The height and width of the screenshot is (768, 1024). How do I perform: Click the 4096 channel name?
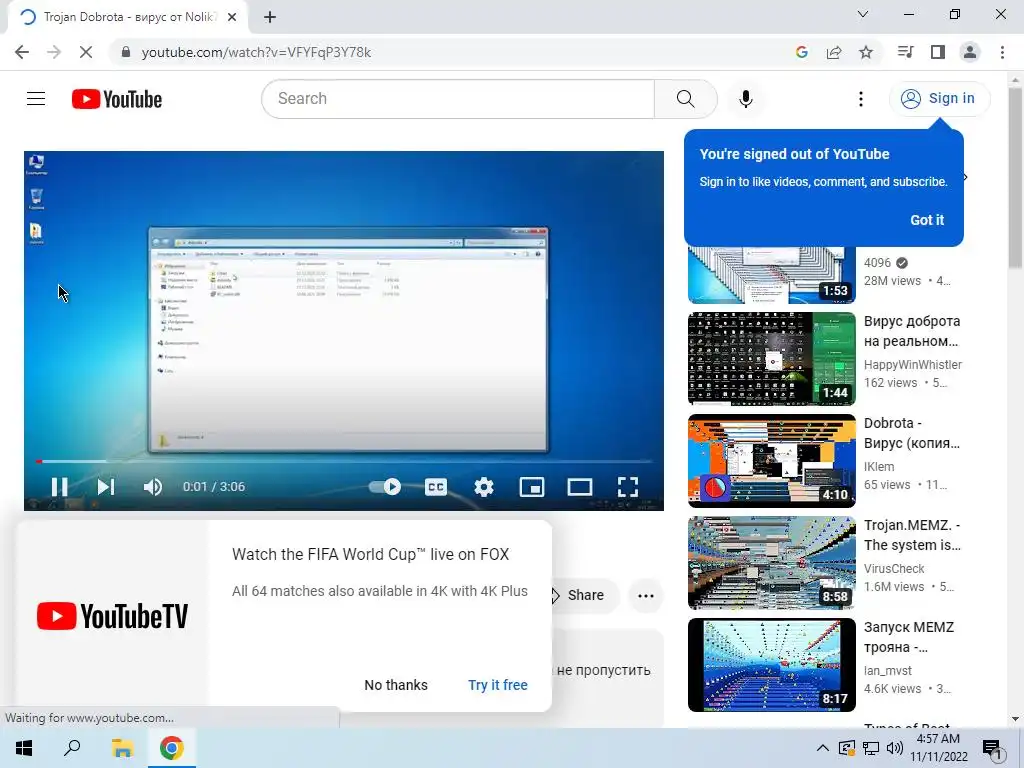pos(876,263)
